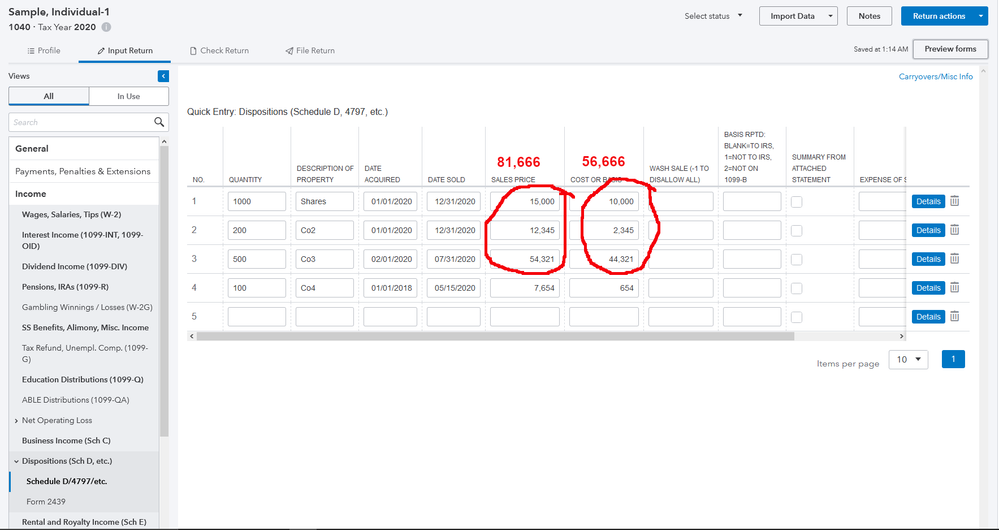The height and width of the screenshot is (530, 999).
Task: Collapse the Views sidebar panel arrow
Action: (x=163, y=76)
